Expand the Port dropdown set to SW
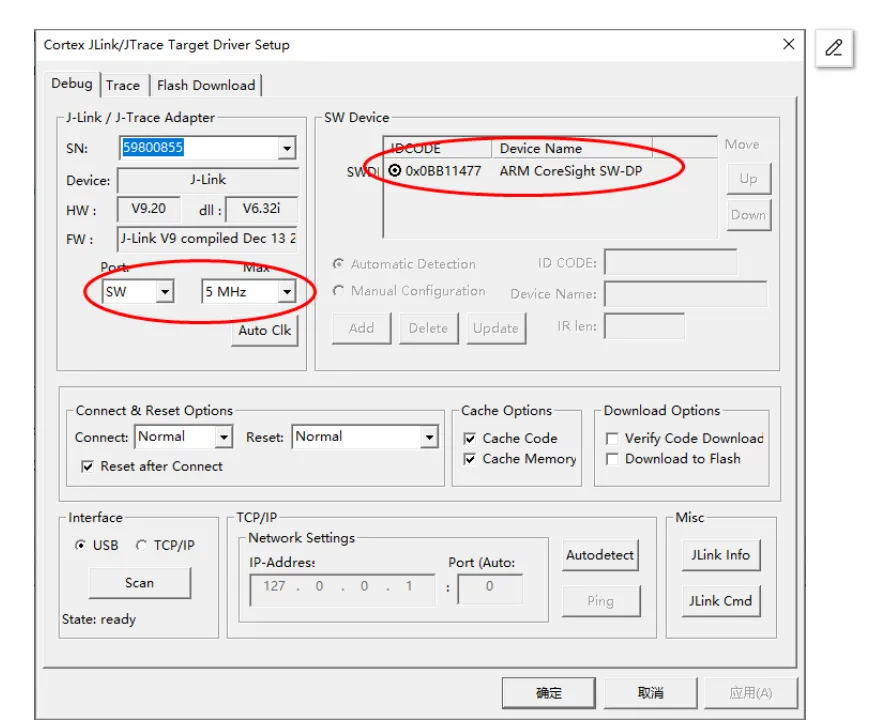885x725 pixels. 165,292
